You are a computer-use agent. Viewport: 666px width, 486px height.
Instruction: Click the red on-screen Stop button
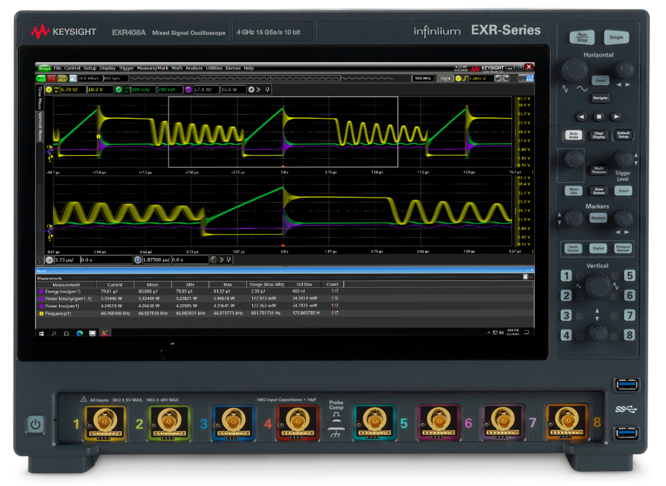(x=51, y=79)
